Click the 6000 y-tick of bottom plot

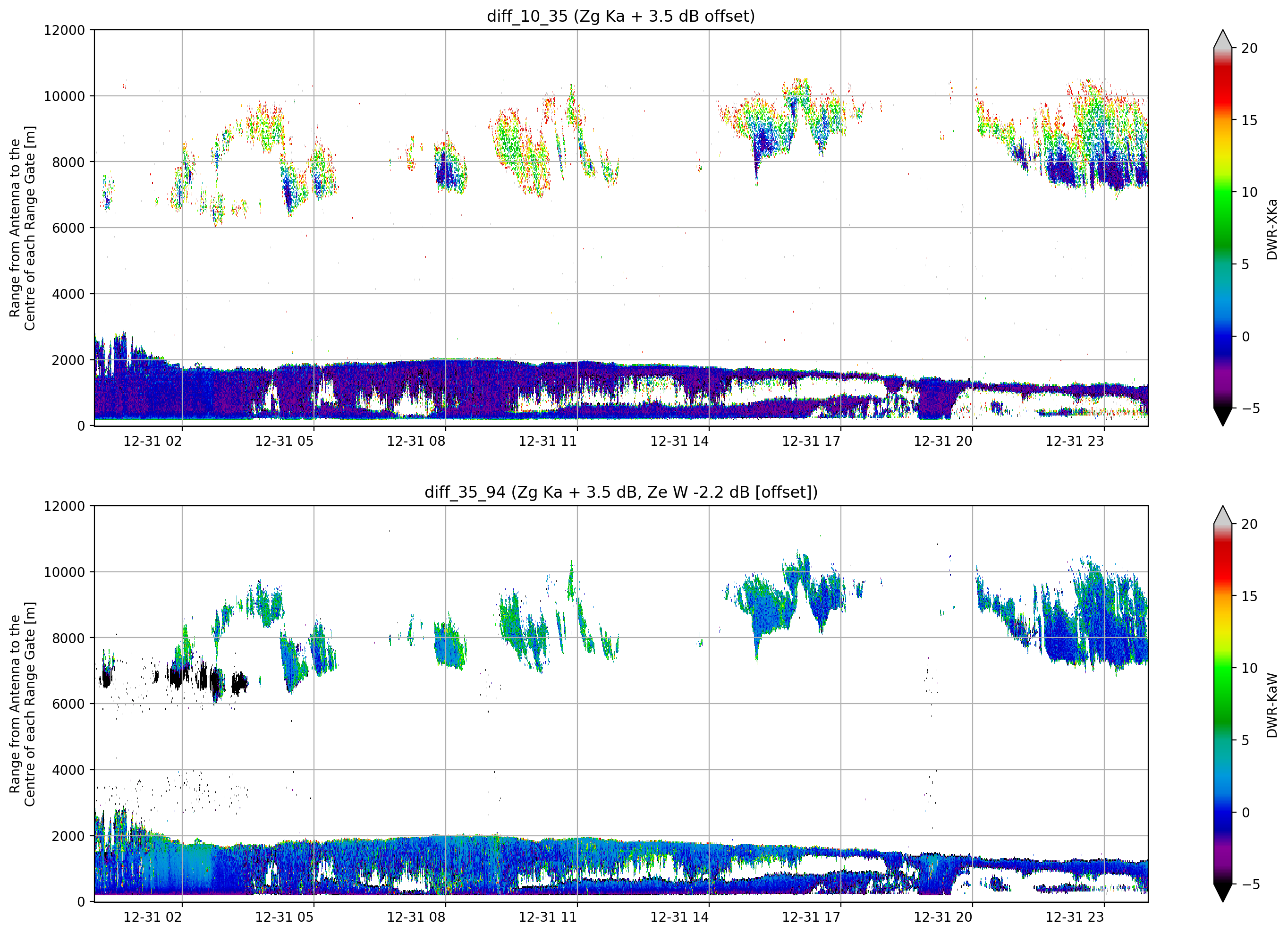(x=68, y=704)
